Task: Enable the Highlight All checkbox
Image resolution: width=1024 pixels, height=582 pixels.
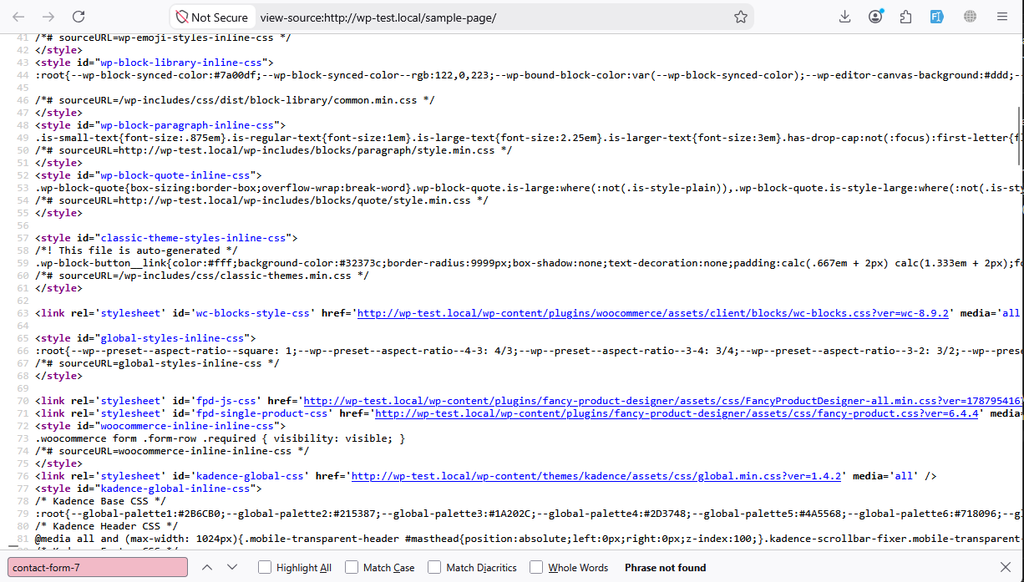Action: (x=264, y=567)
